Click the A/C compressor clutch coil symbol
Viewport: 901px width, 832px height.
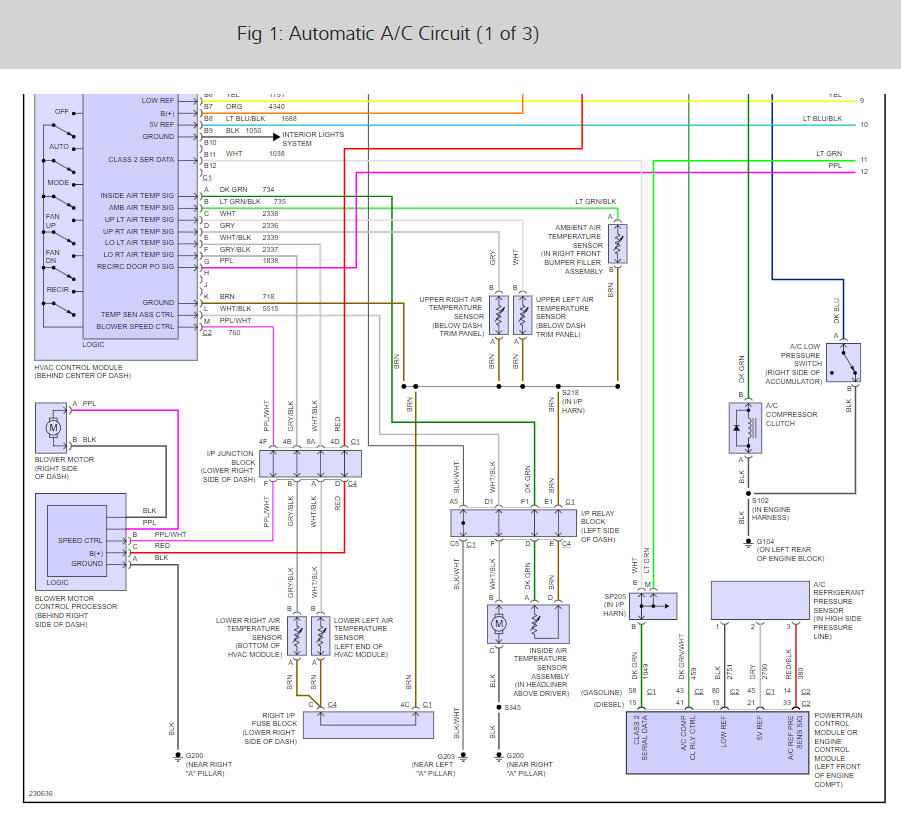[x=752, y=428]
